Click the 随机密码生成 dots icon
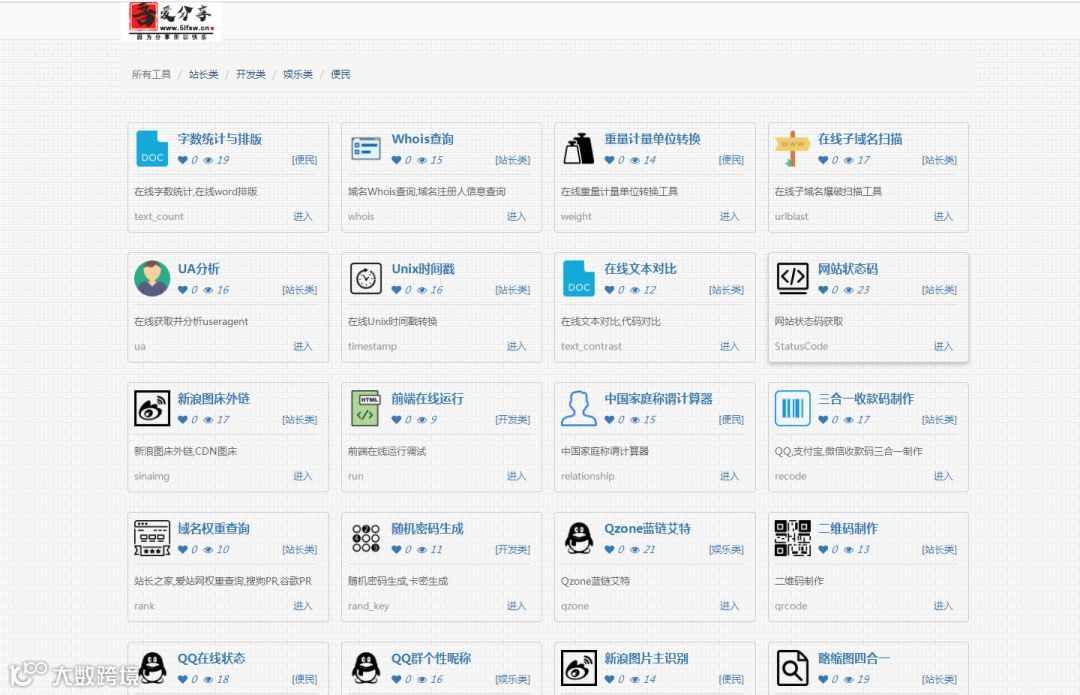1080x695 pixels. click(x=366, y=538)
